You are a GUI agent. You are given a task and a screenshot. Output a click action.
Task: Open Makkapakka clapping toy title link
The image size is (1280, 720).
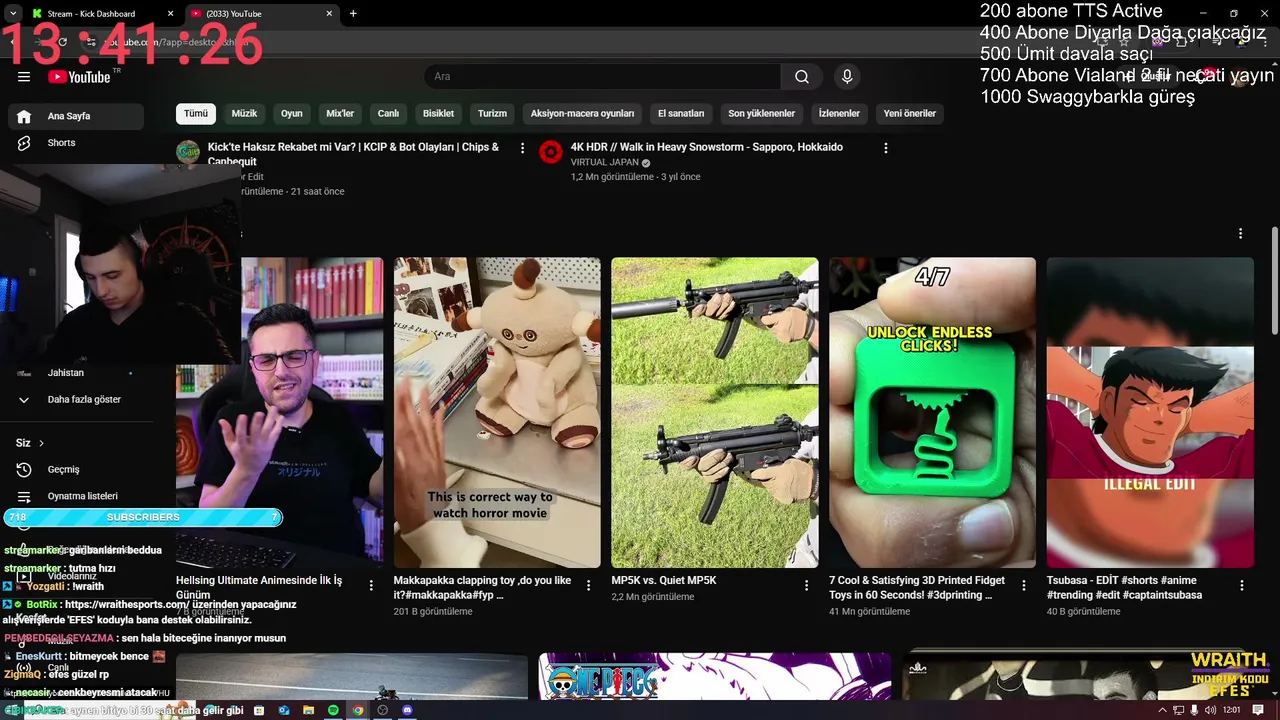[483, 587]
